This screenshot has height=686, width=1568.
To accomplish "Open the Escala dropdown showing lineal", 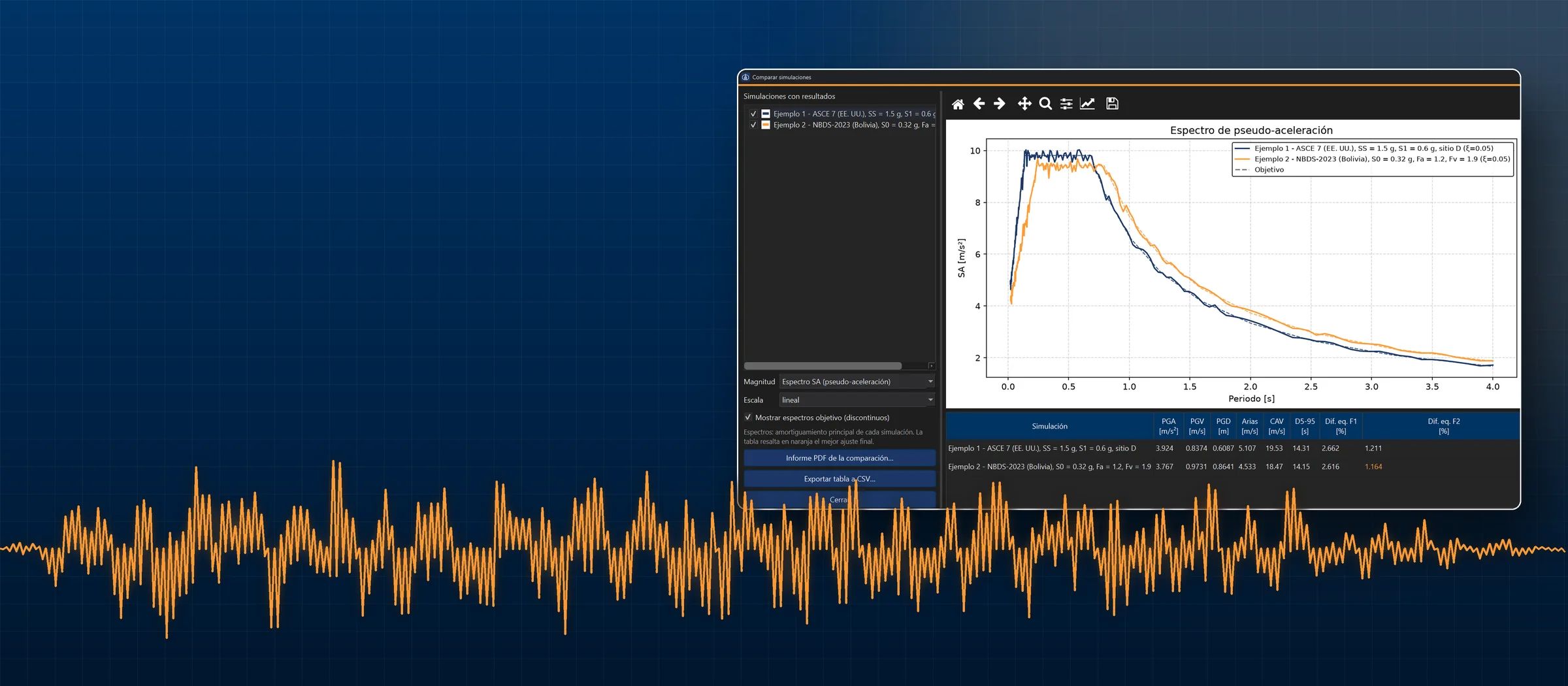I will click(857, 400).
